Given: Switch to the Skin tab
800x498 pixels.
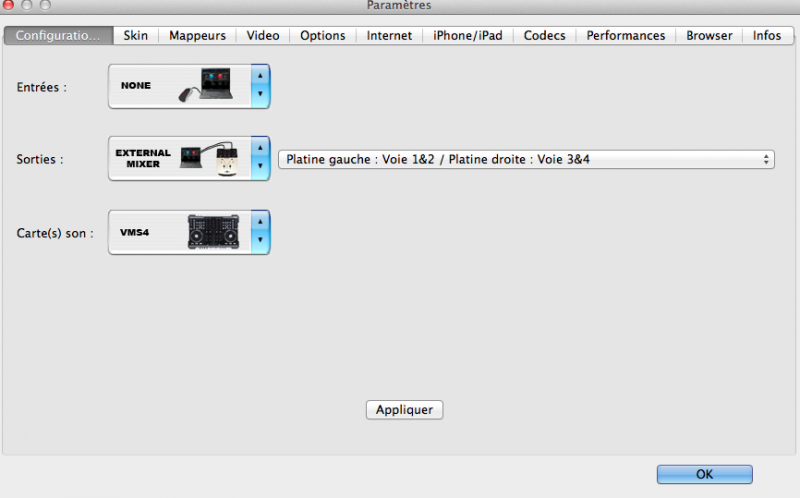Looking at the screenshot, I should click(x=136, y=36).
